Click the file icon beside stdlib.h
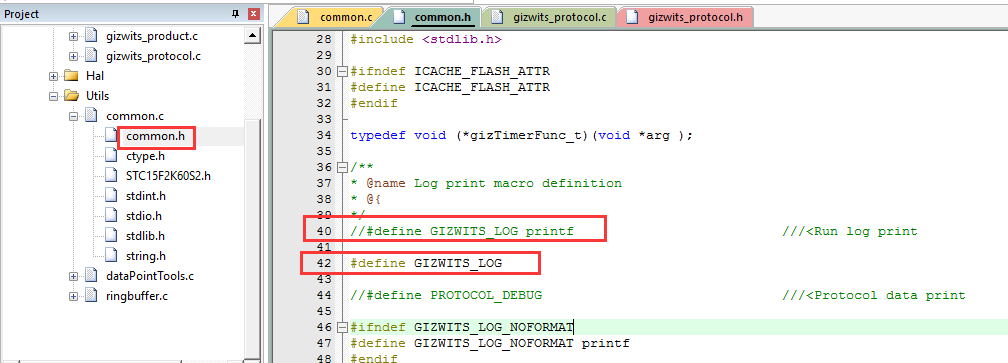 [x=112, y=236]
